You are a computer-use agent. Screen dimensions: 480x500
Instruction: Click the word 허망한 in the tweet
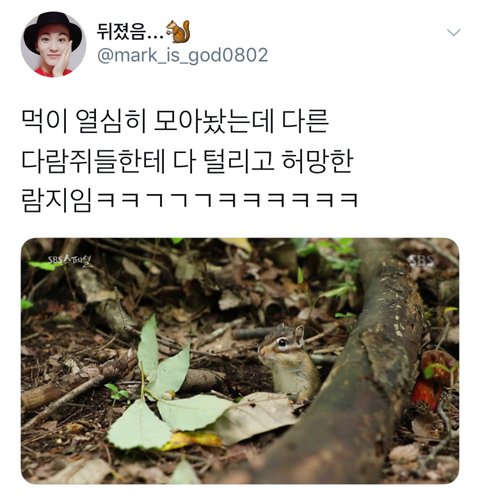click(318, 162)
